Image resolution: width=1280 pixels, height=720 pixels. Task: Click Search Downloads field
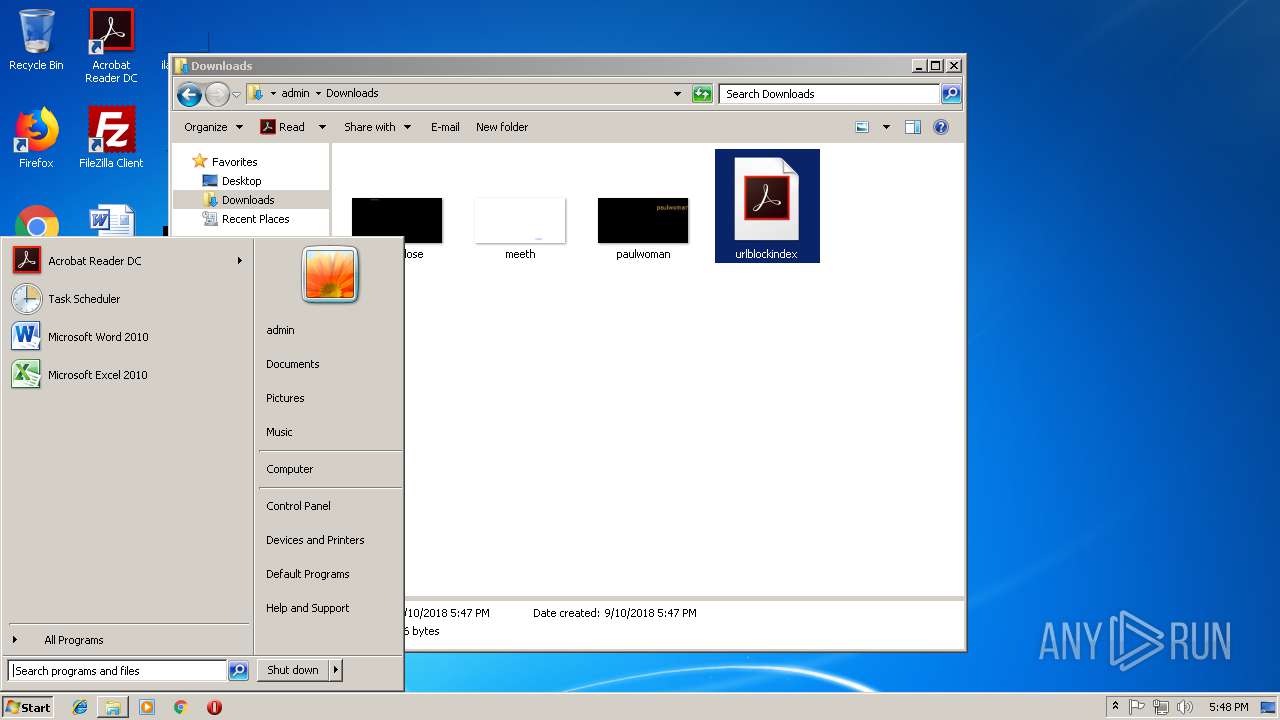click(x=830, y=94)
